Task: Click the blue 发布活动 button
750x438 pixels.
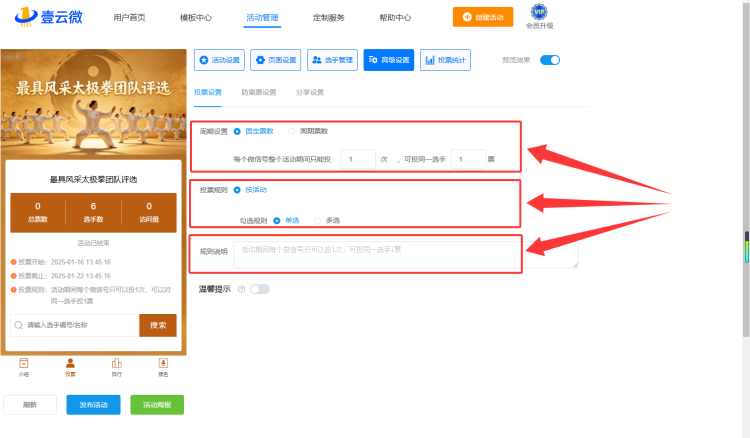Action: click(93, 405)
